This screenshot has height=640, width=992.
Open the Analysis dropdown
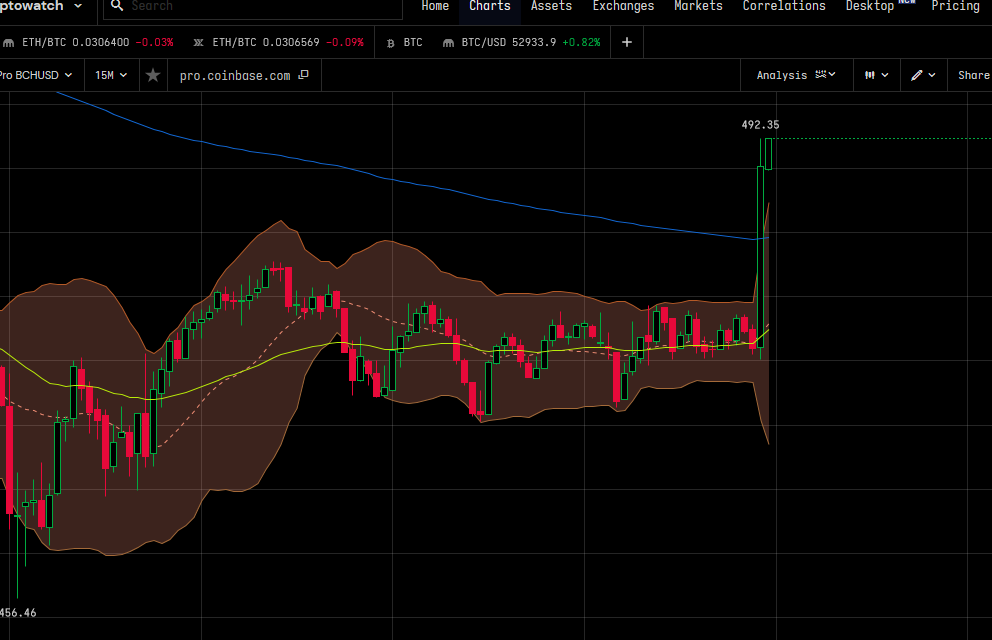797,75
